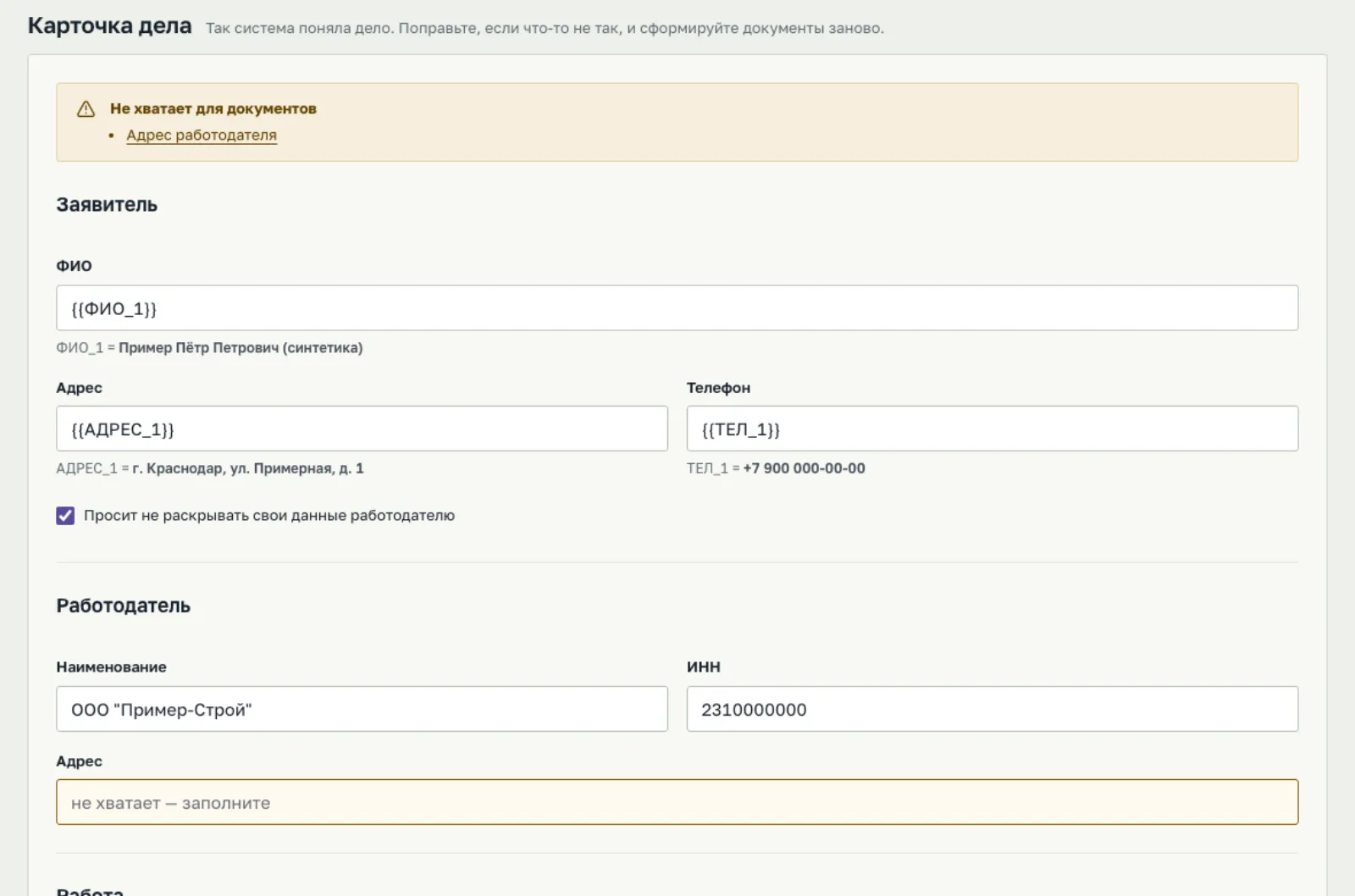Click the warning triangle icon in the alert
The image size is (1355, 896).
[86, 109]
